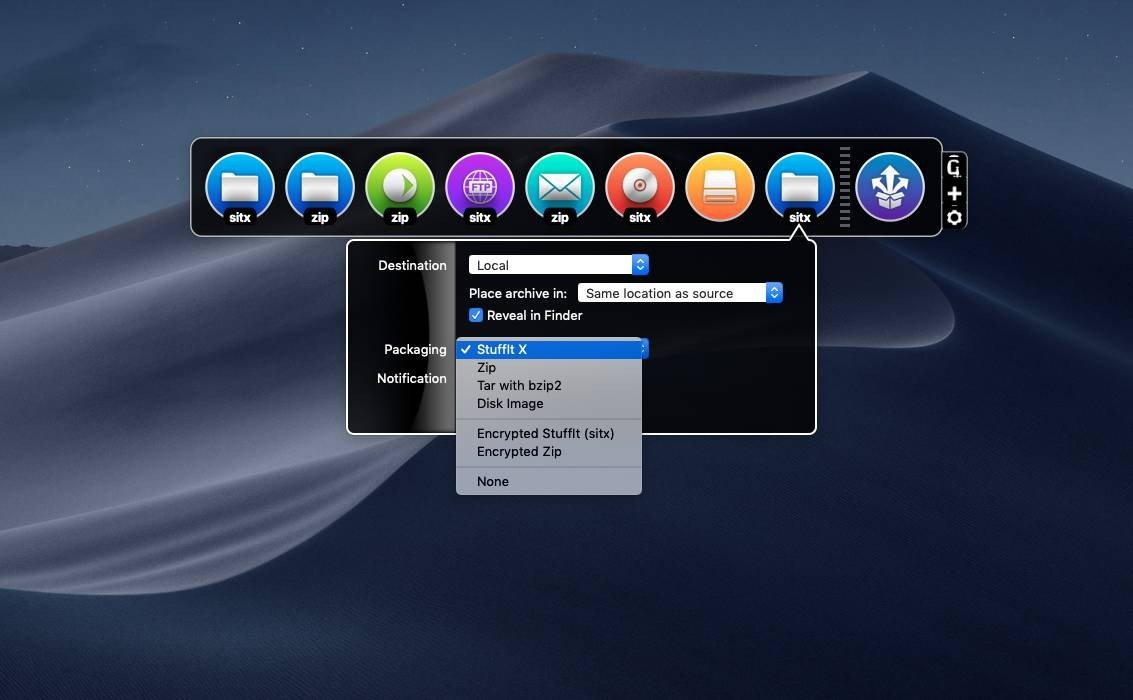Expand the Place archive in dropdown
This screenshot has width=1133, height=700.
[x=680, y=293]
